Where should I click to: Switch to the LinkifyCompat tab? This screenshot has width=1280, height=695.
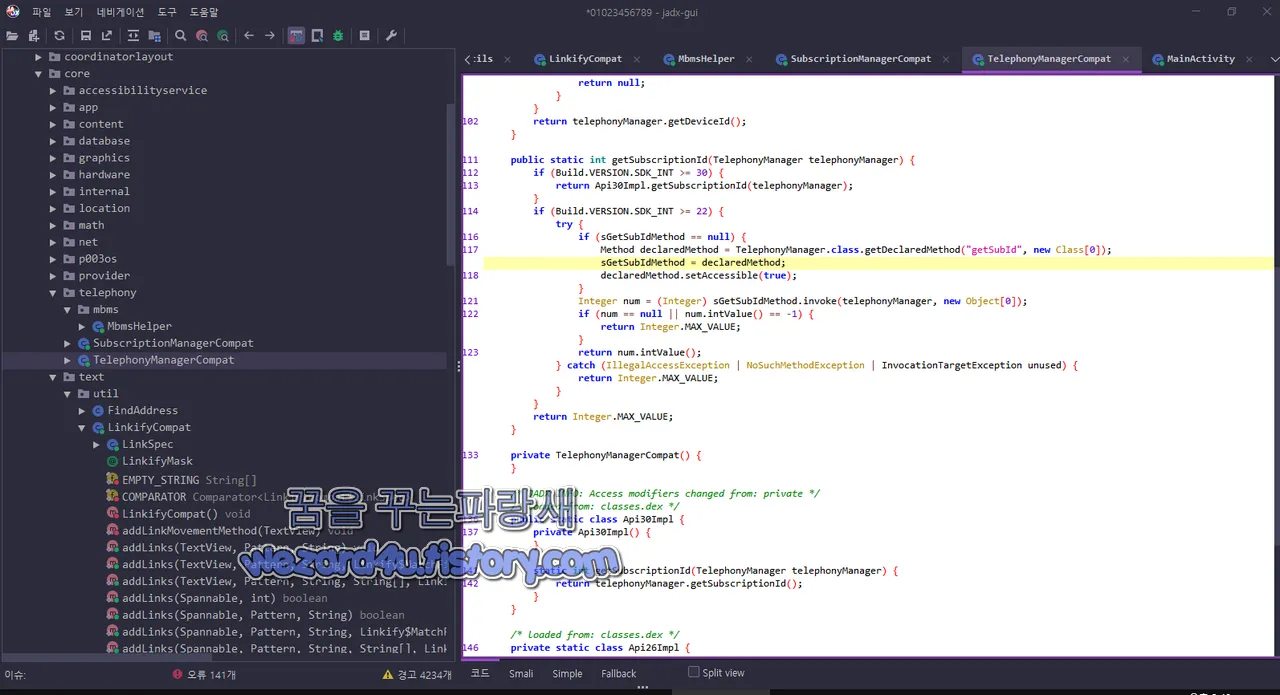pos(585,59)
